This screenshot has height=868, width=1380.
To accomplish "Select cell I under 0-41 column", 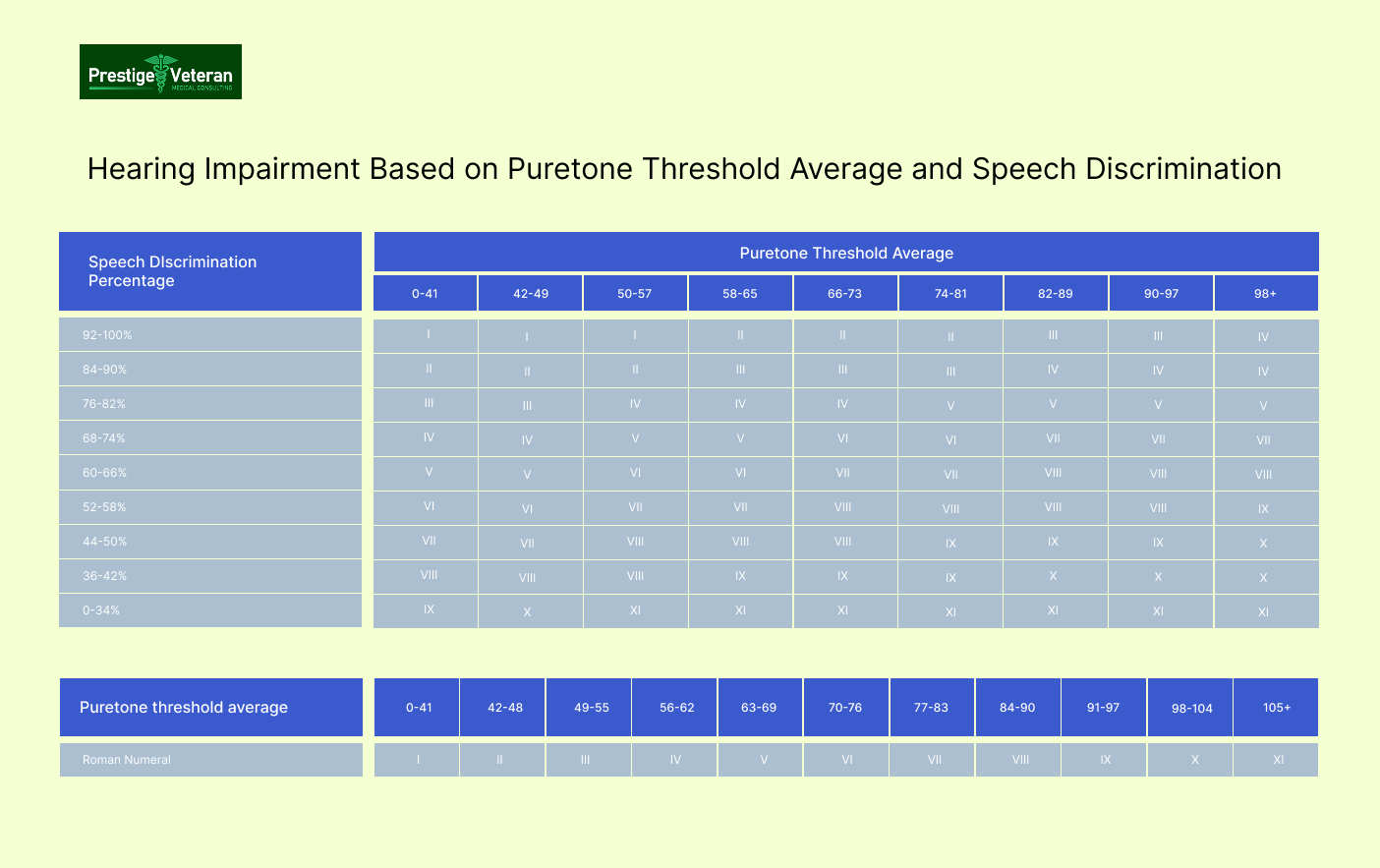I will tap(426, 335).
